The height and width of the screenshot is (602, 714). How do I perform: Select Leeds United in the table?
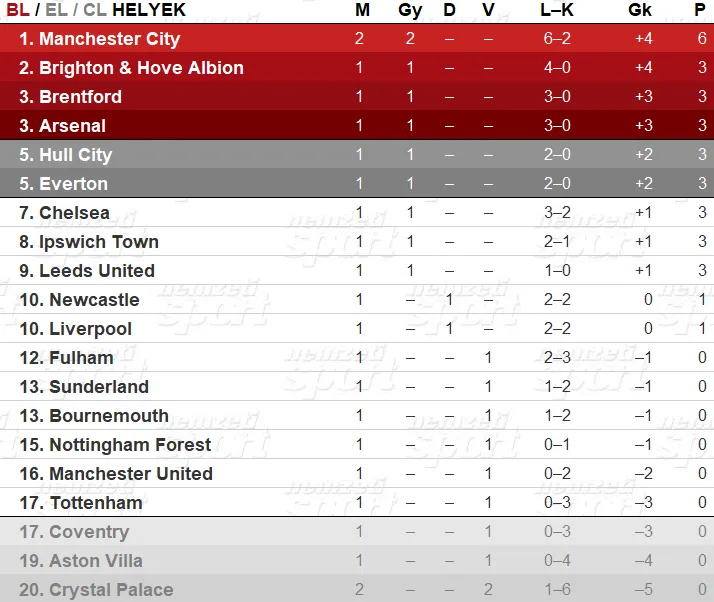coord(357,270)
